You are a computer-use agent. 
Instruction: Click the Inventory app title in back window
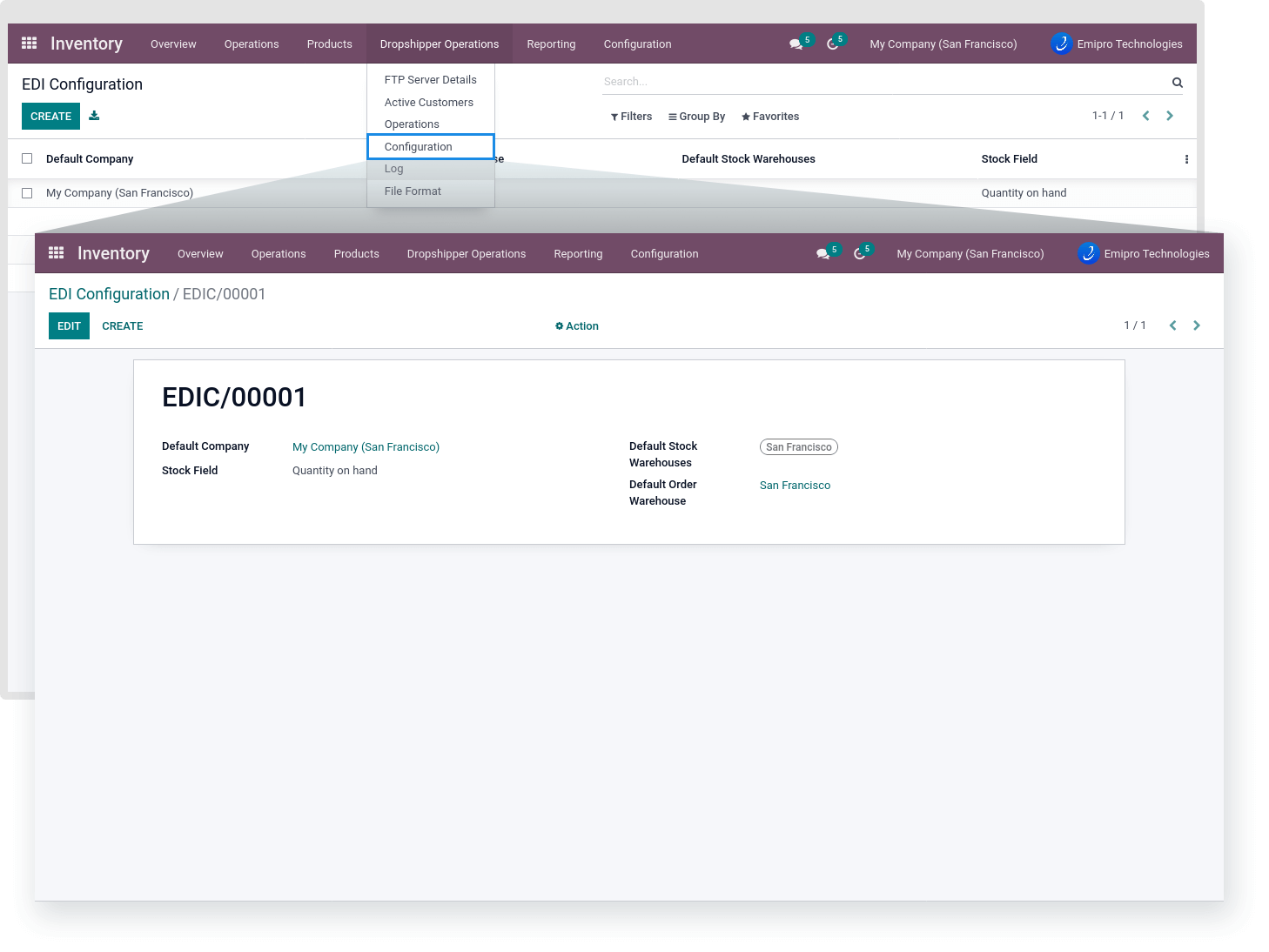(x=86, y=44)
